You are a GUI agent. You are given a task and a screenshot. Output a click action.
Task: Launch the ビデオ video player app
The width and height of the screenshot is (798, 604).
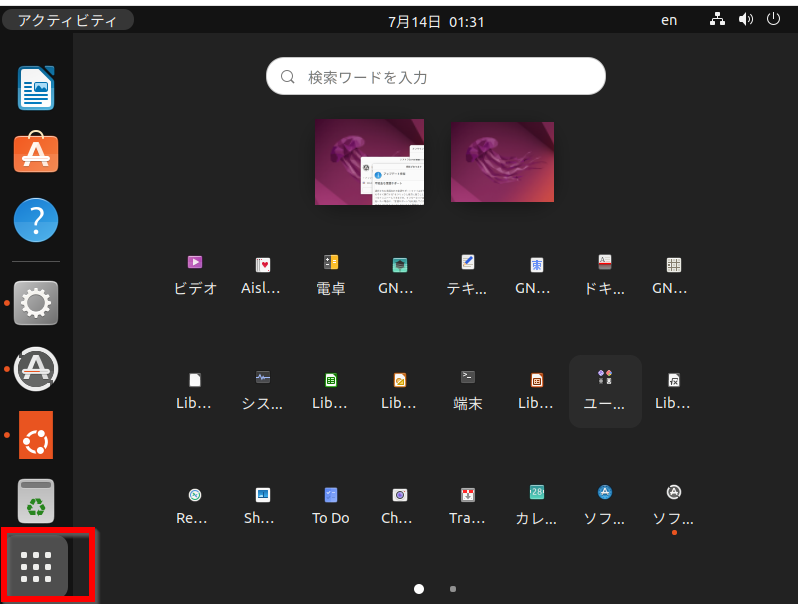(x=195, y=273)
